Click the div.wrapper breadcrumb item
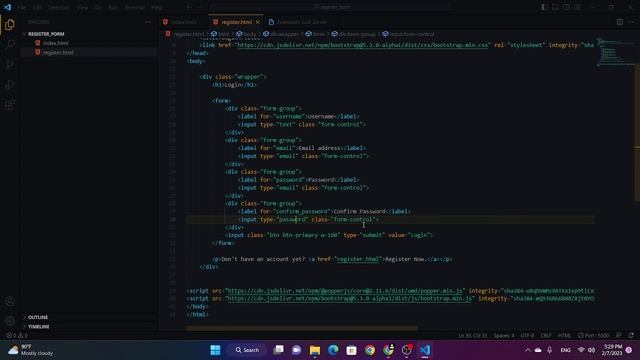This screenshot has height=360, width=640. (281, 34)
